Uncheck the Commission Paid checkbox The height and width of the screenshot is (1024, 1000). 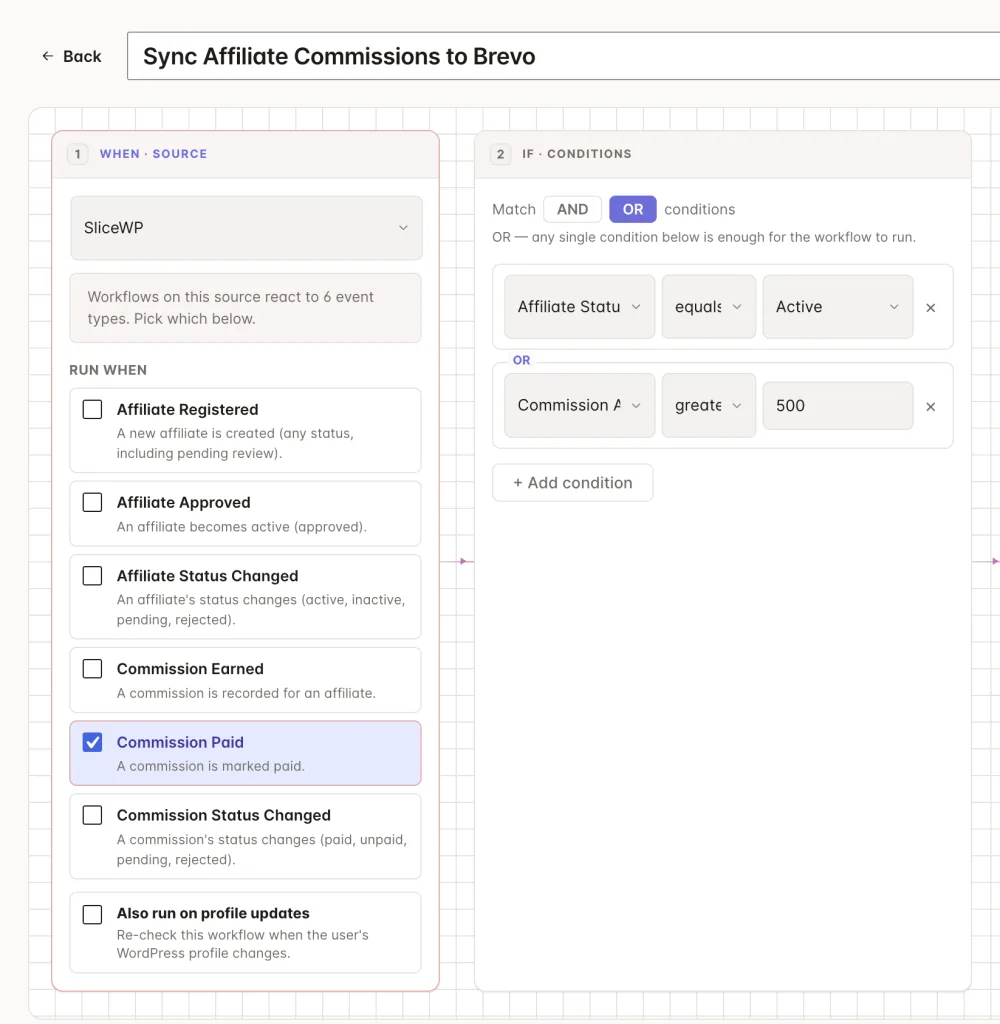[x=92, y=742]
